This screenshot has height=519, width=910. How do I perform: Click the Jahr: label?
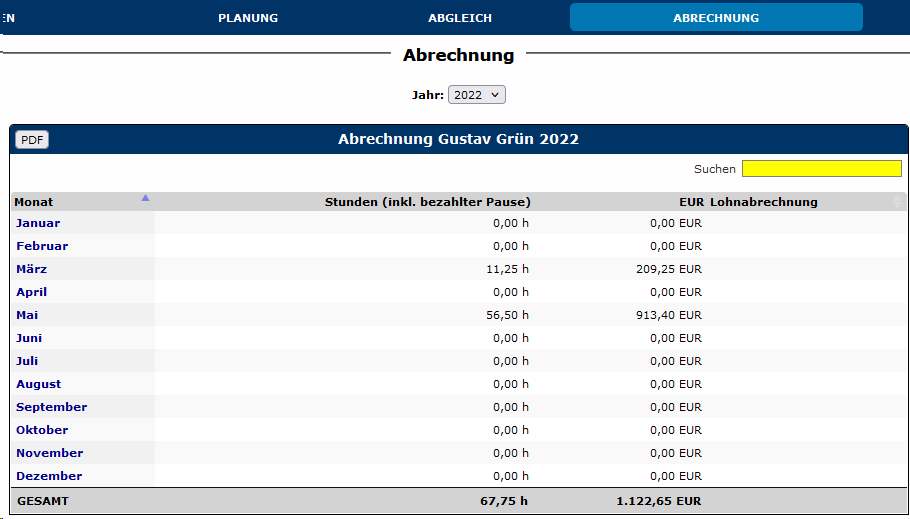click(428, 95)
